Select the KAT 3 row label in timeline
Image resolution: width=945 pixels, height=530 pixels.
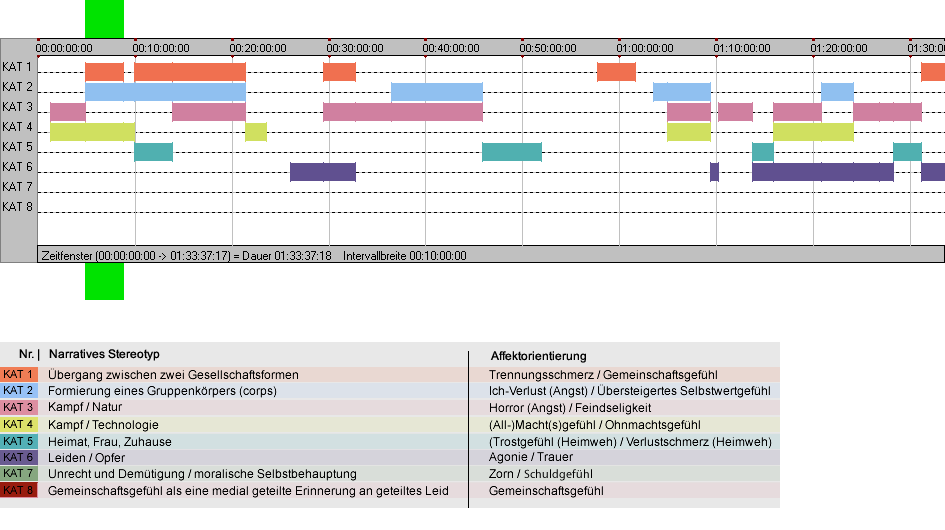click(x=17, y=107)
